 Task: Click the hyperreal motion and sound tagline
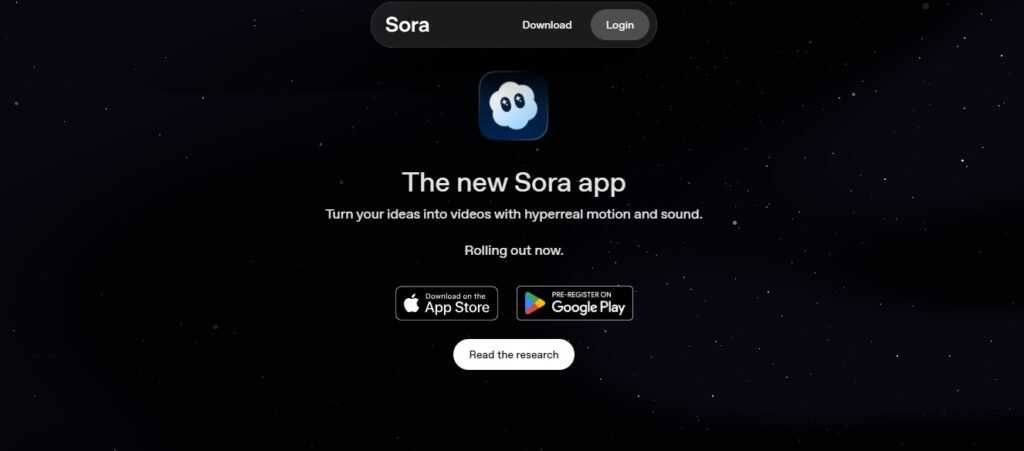pos(513,213)
